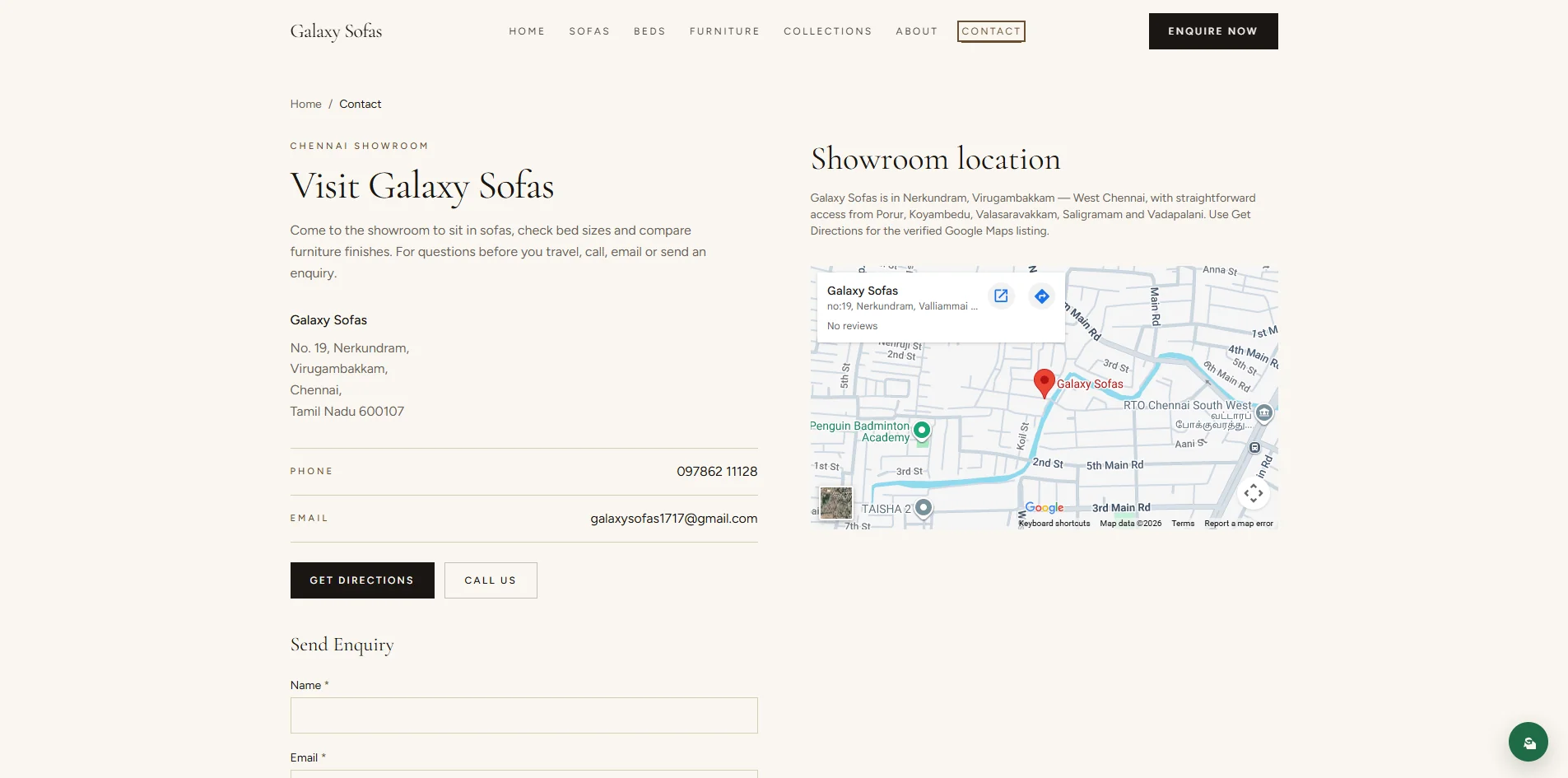The width and height of the screenshot is (1568, 778).
Task: Click the Galaxy Sofas logo
Action: click(x=336, y=31)
